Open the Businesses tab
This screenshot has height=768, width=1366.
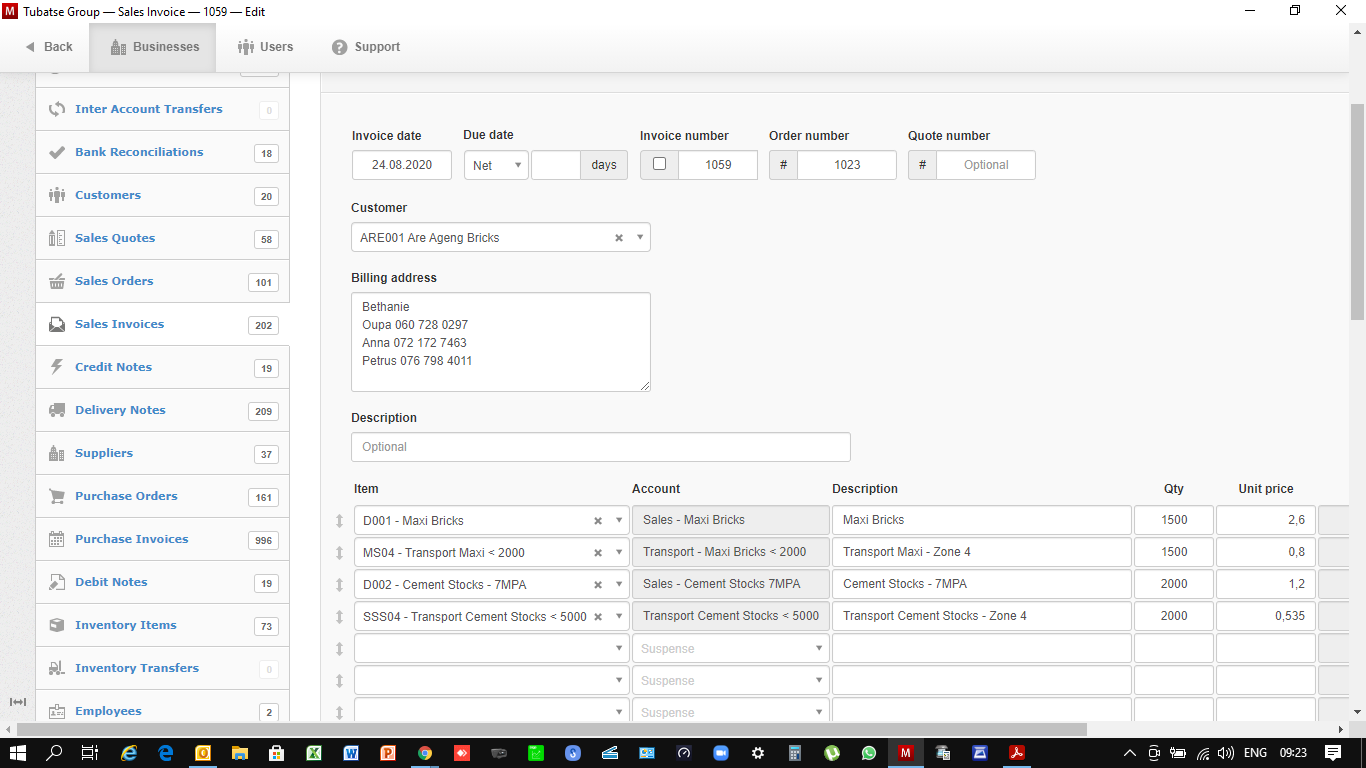pos(153,47)
